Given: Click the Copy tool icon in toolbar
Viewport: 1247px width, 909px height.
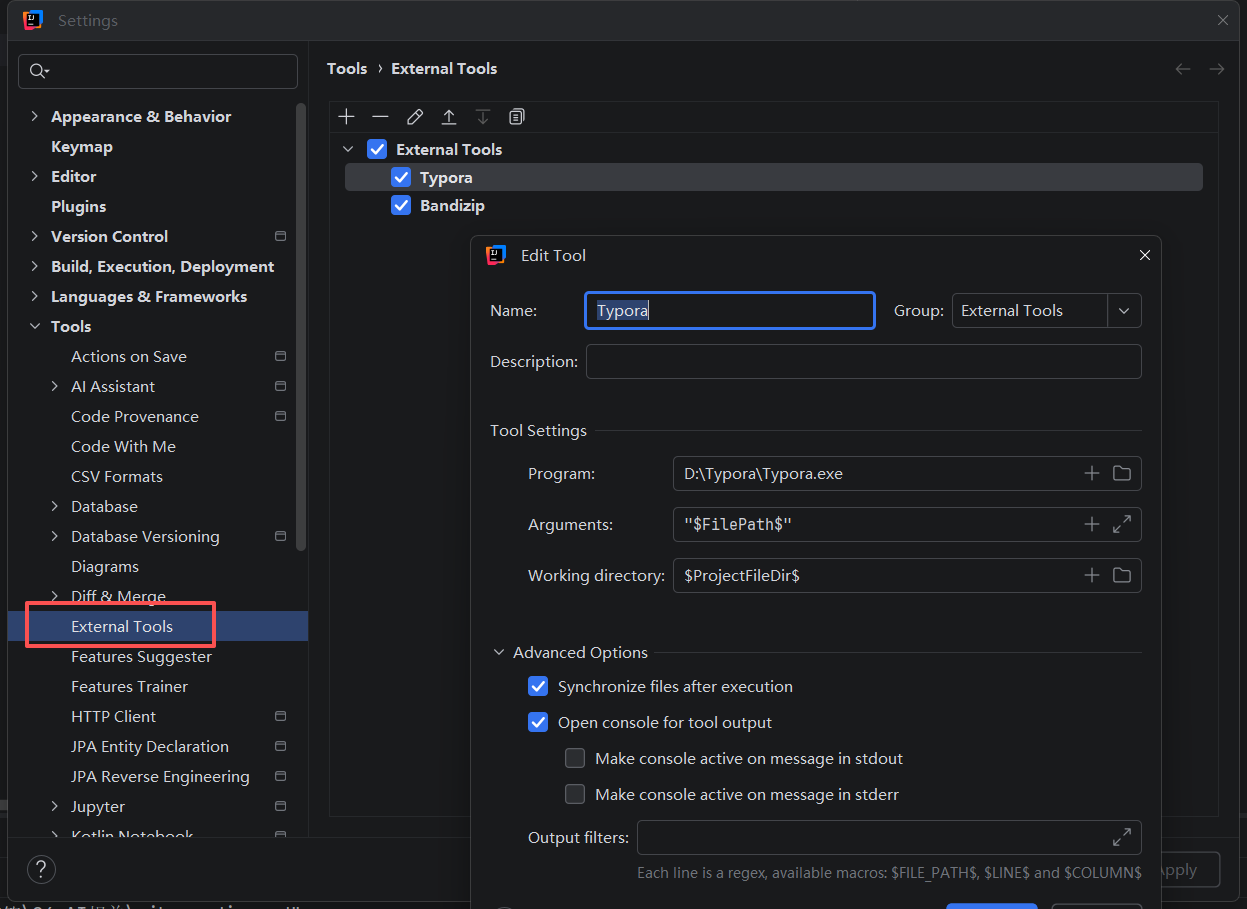Looking at the screenshot, I should click(x=516, y=117).
